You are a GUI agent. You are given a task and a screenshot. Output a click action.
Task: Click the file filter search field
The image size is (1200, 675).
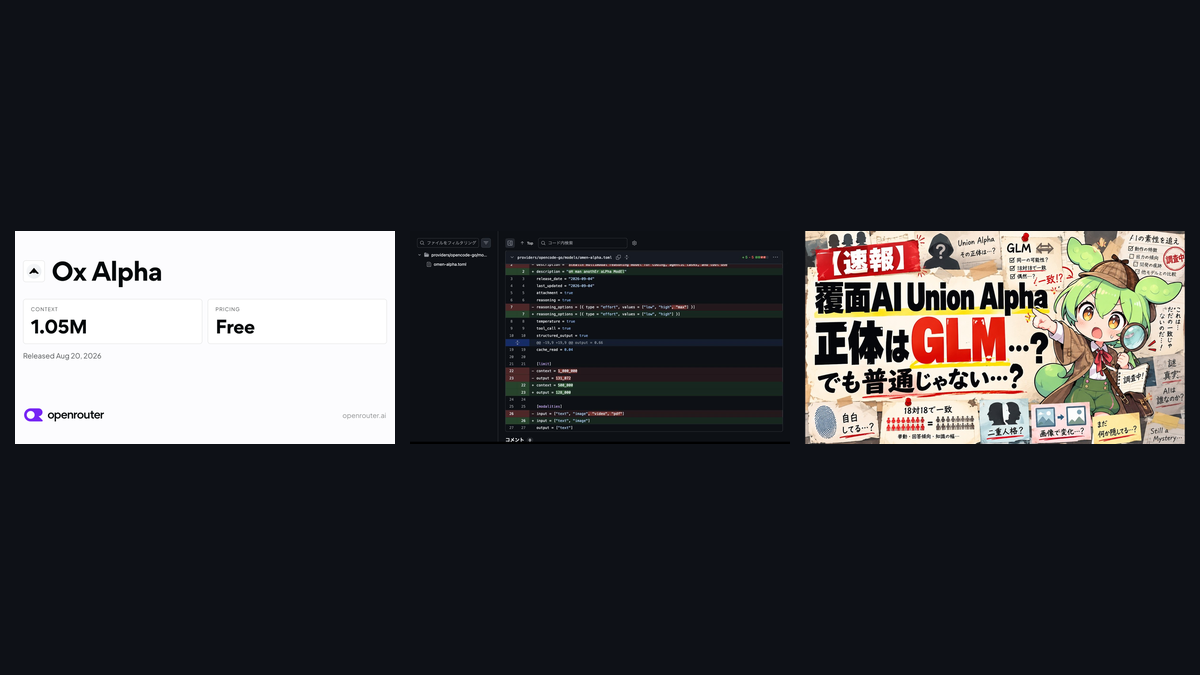tap(448, 243)
